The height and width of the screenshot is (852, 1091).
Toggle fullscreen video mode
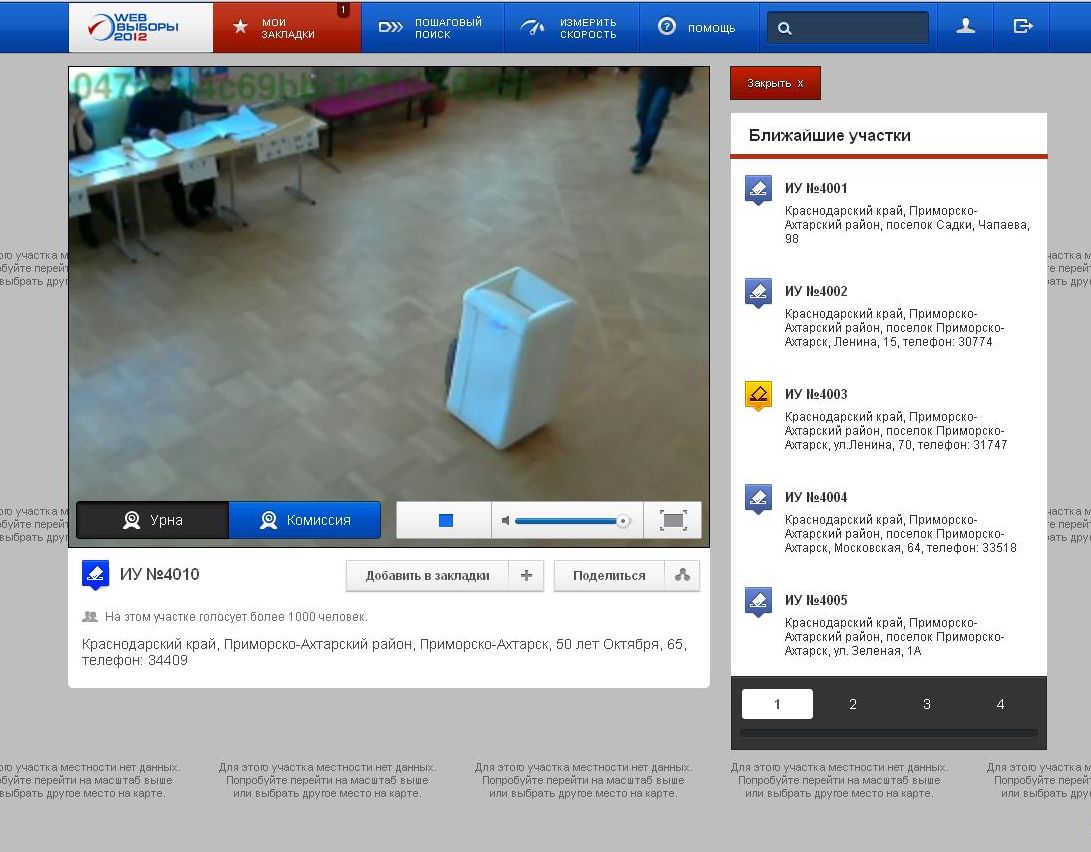click(x=673, y=520)
